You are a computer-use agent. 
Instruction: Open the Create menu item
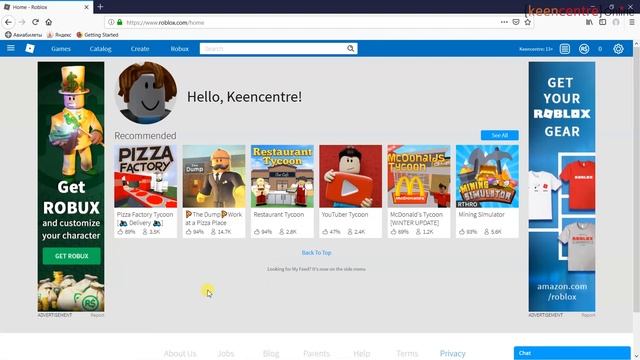pyautogui.click(x=140, y=49)
